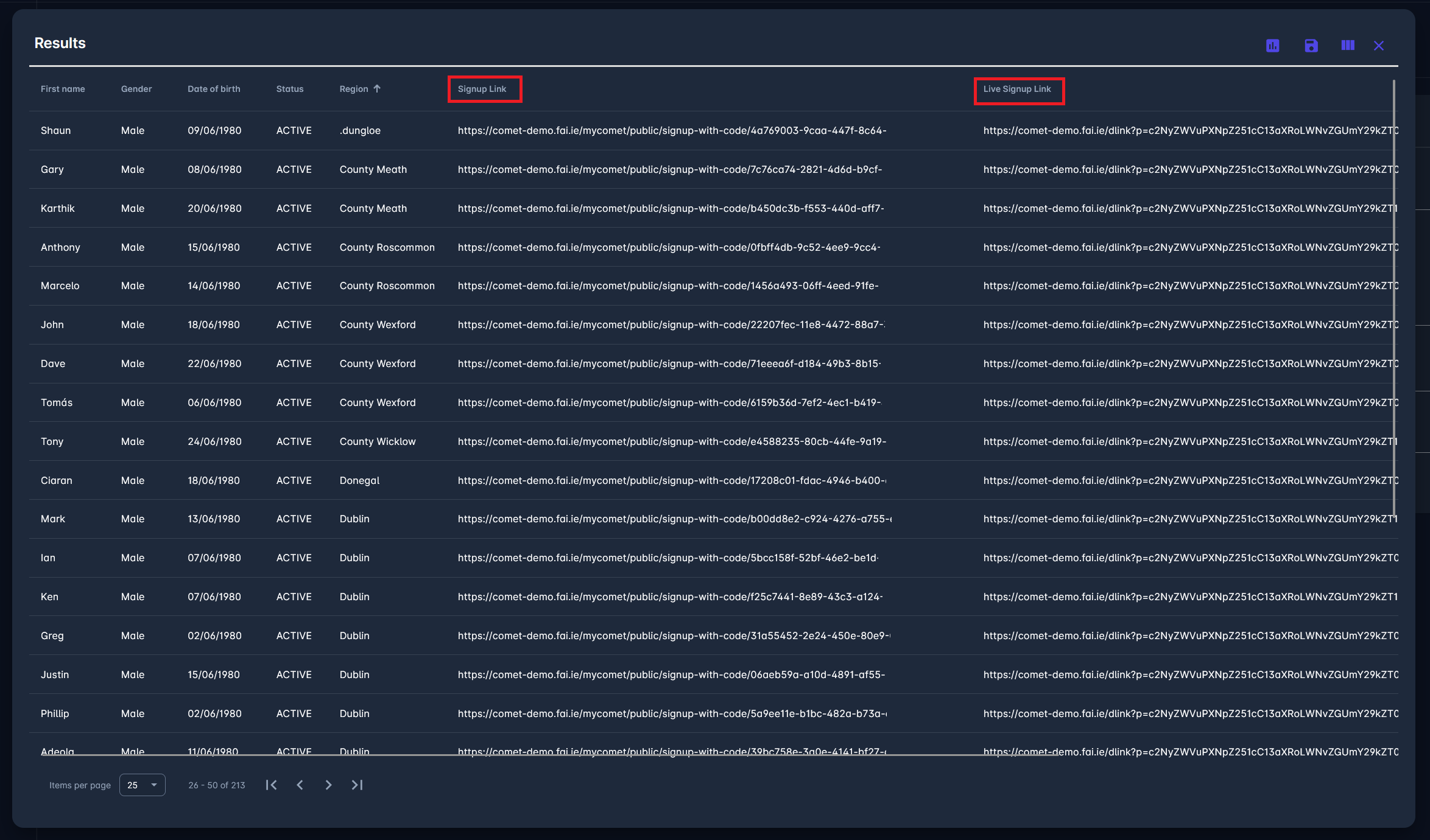Open Anthony's live signup dlink URL
Image resolution: width=1430 pixels, height=840 pixels.
pyautogui.click(x=1190, y=247)
